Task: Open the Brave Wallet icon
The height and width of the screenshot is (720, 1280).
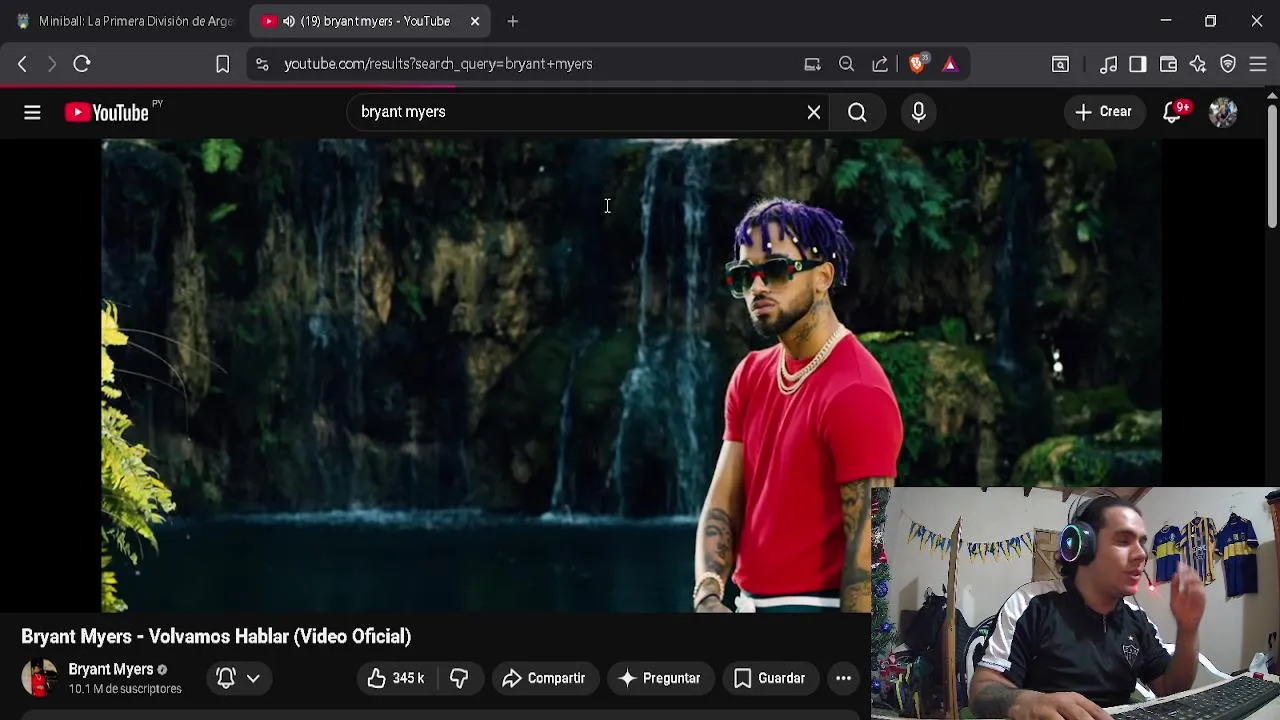Action: [x=1168, y=64]
